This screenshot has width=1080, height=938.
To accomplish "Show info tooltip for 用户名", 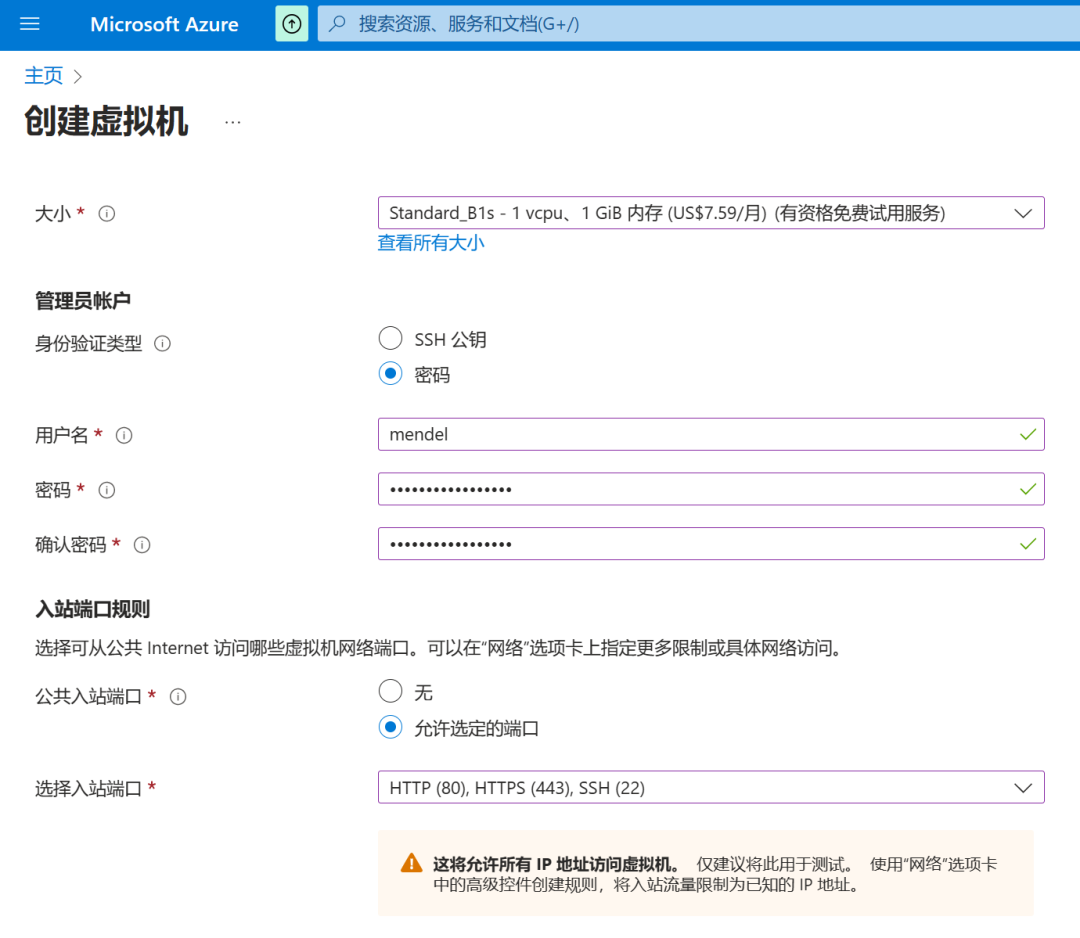I will coord(124,435).
